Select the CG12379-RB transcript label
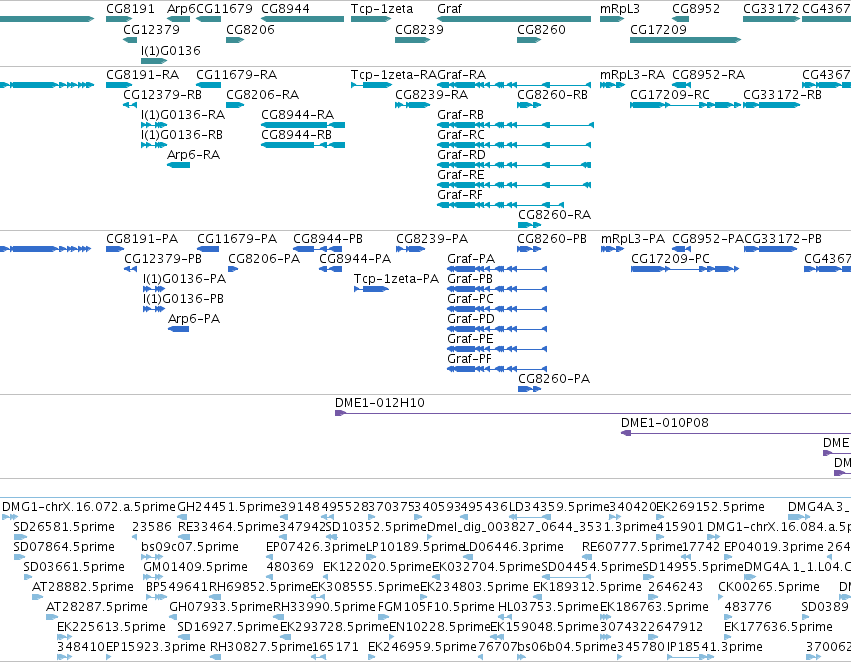Image resolution: width=851 pixels, height=662 pixels. tap(162, 94)
